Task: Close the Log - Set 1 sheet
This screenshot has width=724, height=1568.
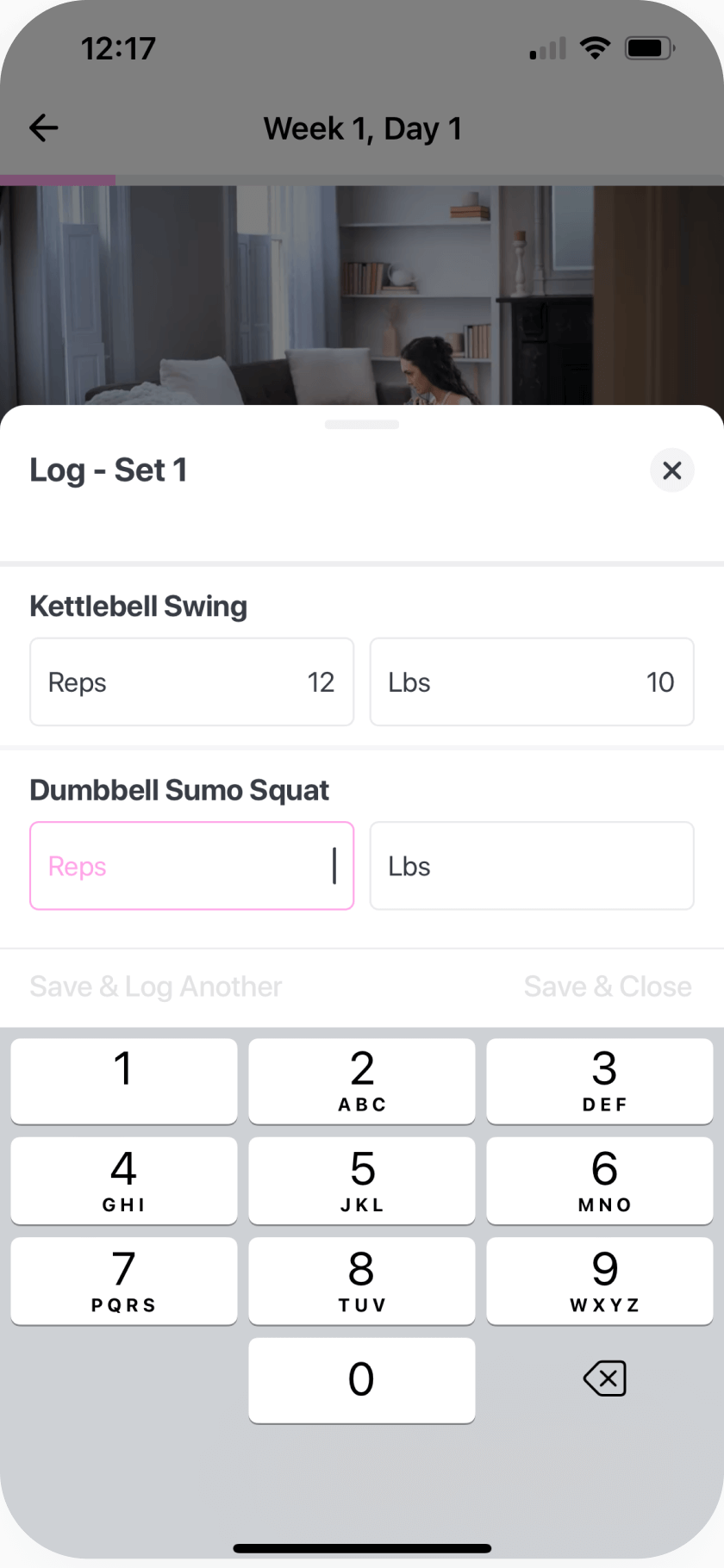Action: pyautogui.click(x=671, y=470)
